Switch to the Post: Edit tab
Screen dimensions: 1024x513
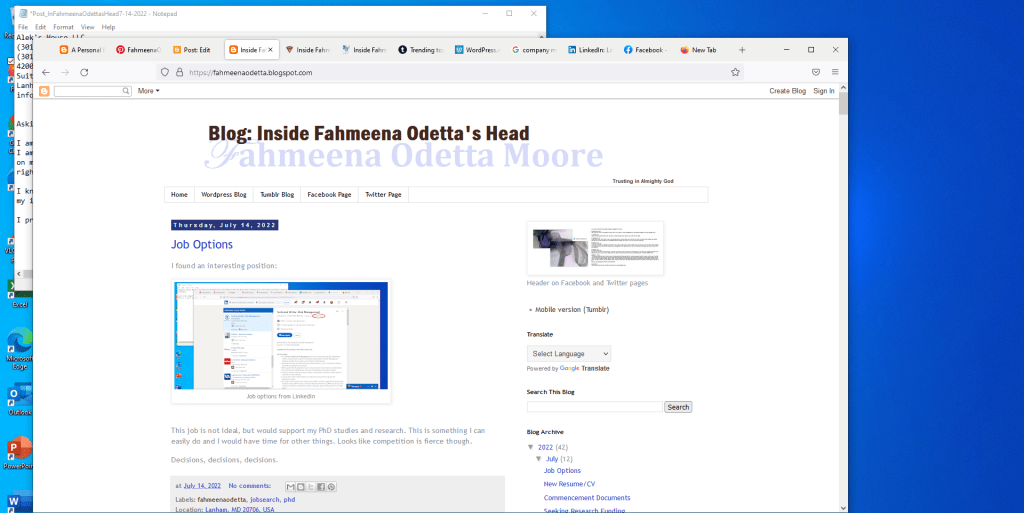tap(191, 49)
